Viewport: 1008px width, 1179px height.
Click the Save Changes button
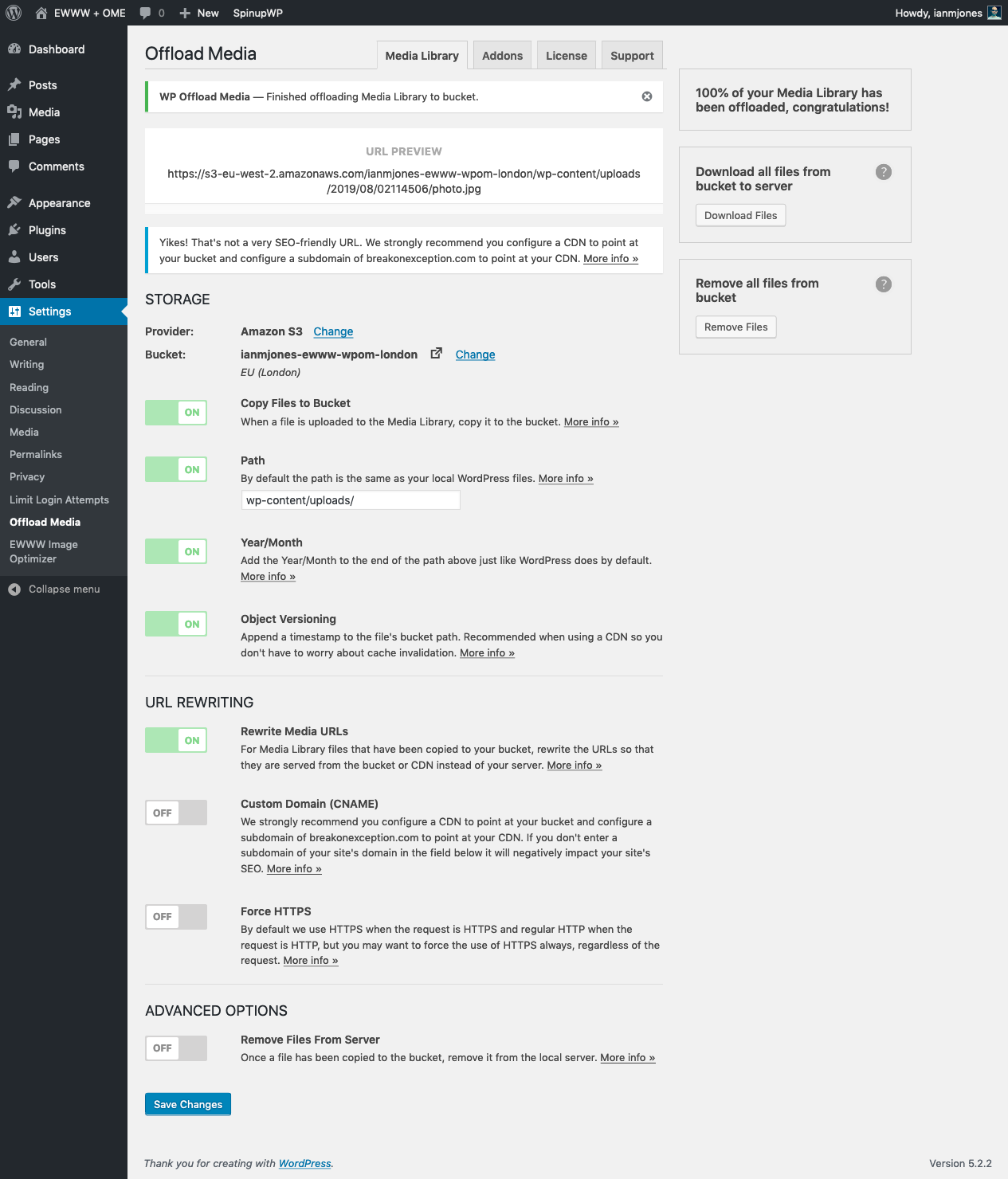(x=188, y=1104)
